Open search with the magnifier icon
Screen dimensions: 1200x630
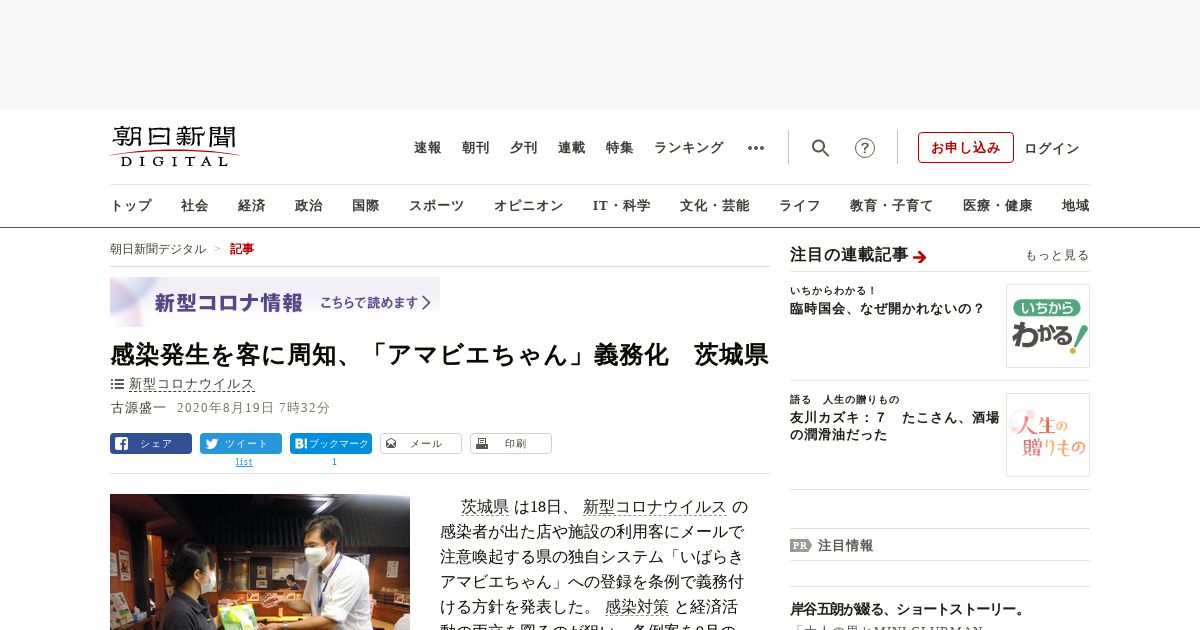click(820, 148)
